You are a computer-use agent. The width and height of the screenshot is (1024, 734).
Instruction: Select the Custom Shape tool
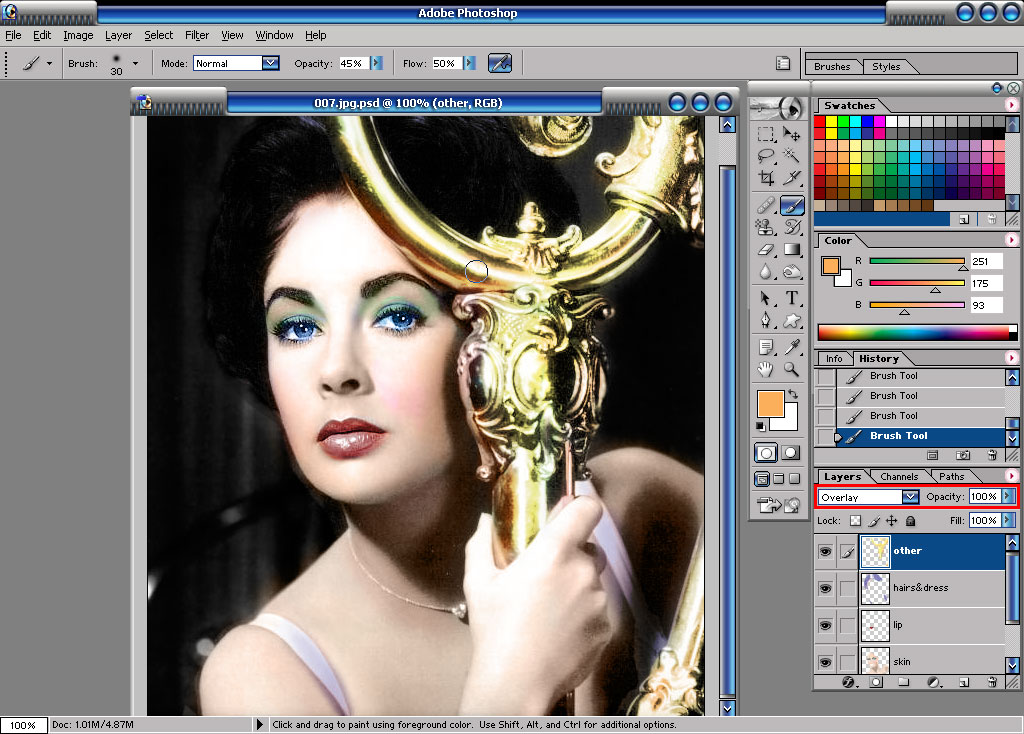[792, 320]
